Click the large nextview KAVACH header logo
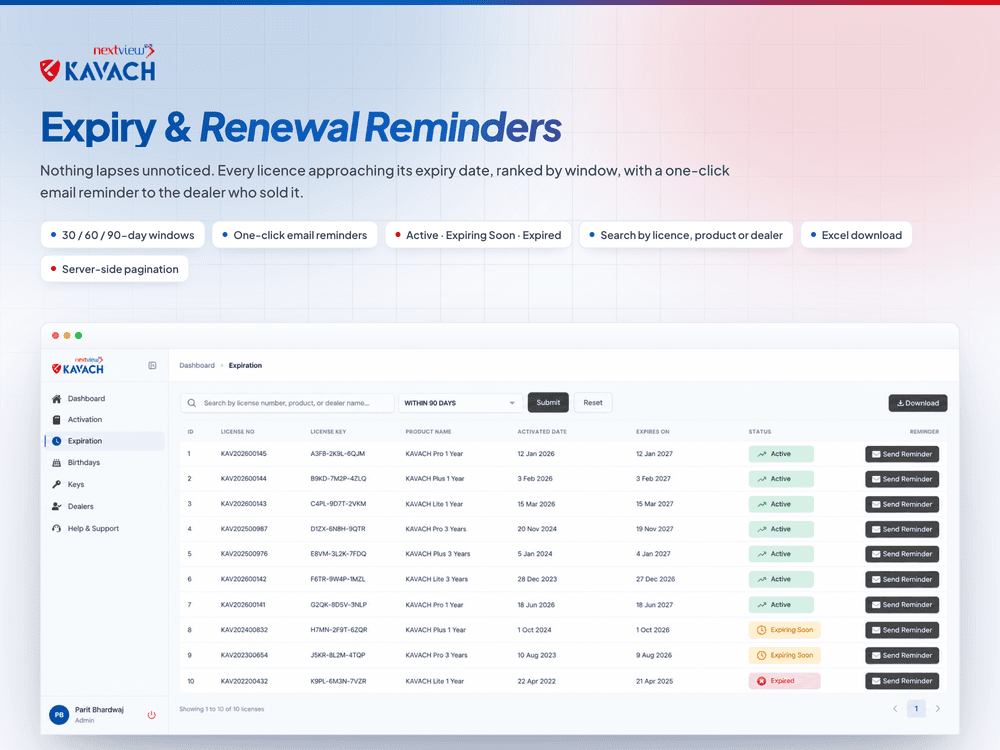The width and height of the screenshot is (1000, 750). 98,63
